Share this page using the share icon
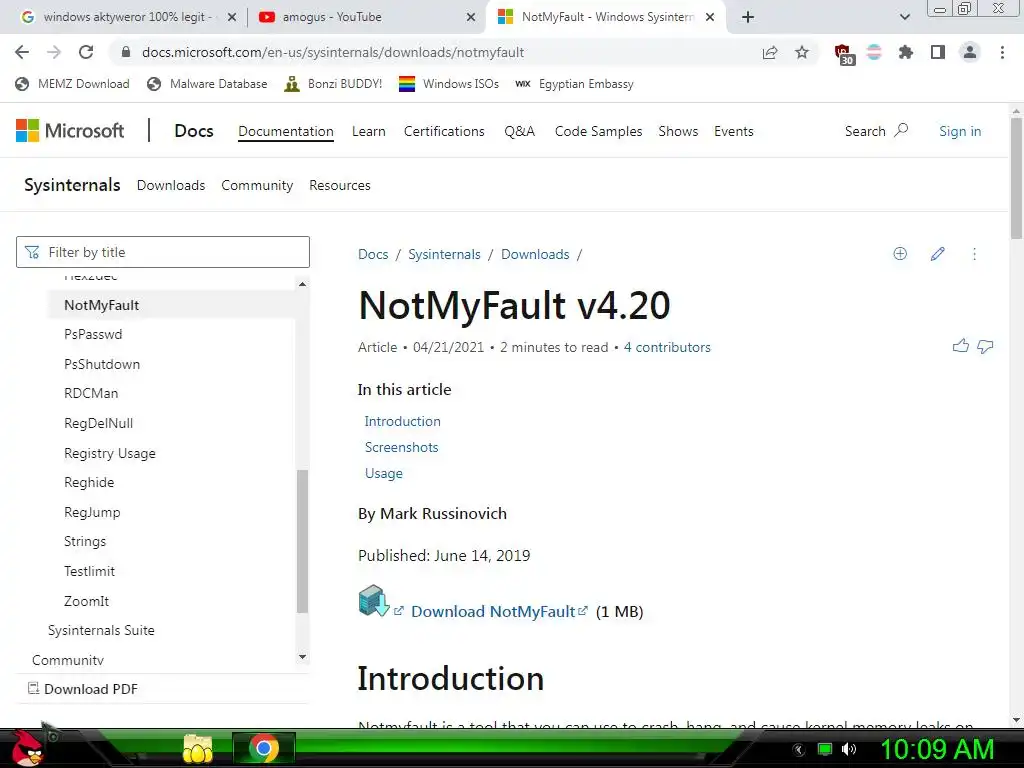This screenshot has width=1024, height=768. 770,52
